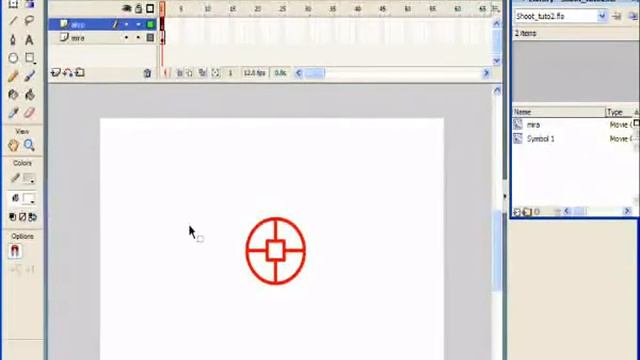The image size is (640, 360).
Task: Open the stroke color swatch
Action: (29, 178)
